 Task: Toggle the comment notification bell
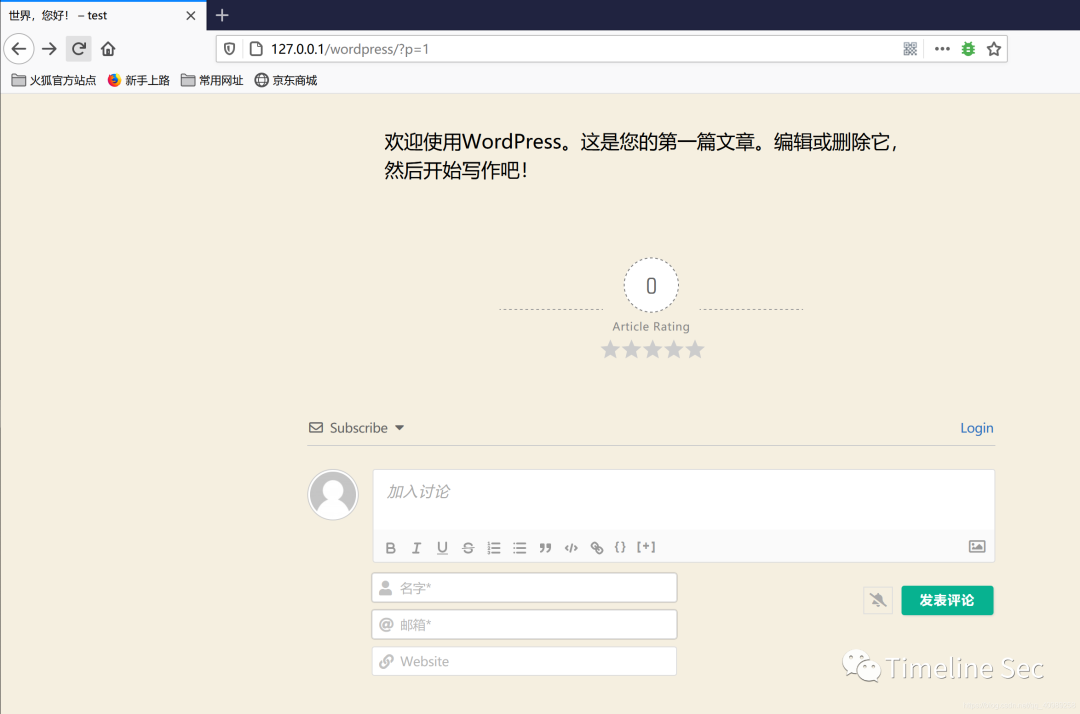coord(877,600)
